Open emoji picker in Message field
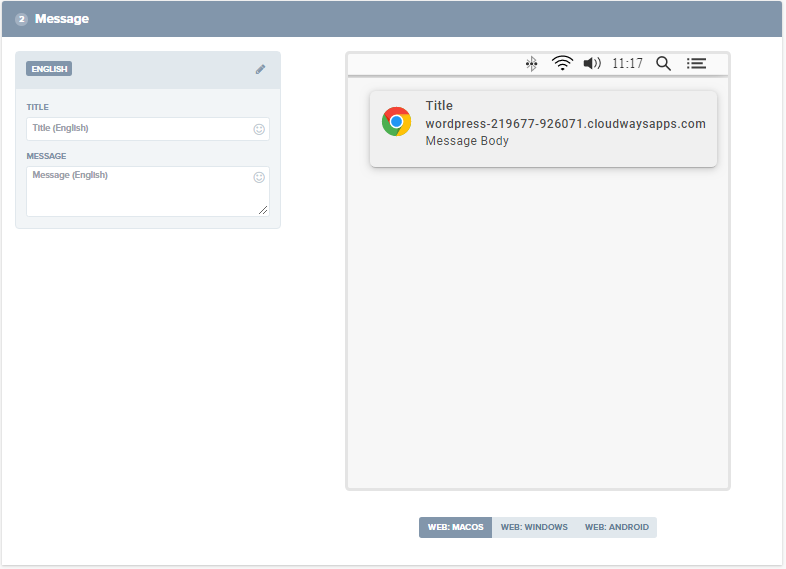 259,177
